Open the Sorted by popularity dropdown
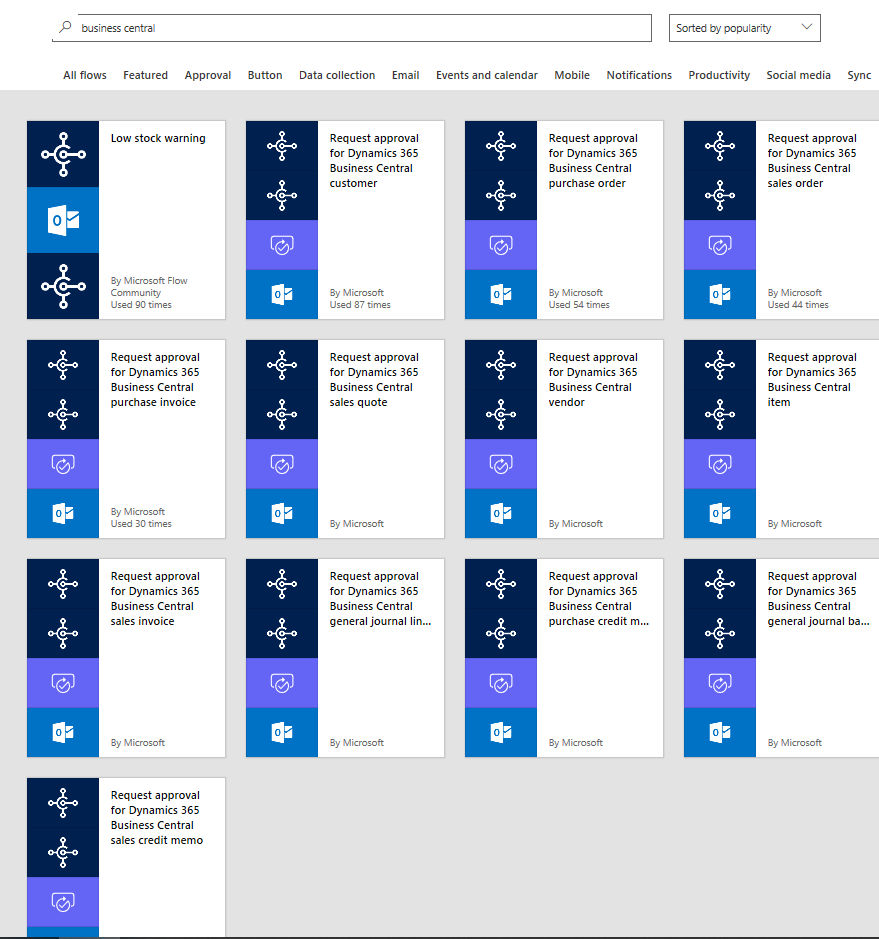Screen dimensions: 879x939 click(744, 28)
